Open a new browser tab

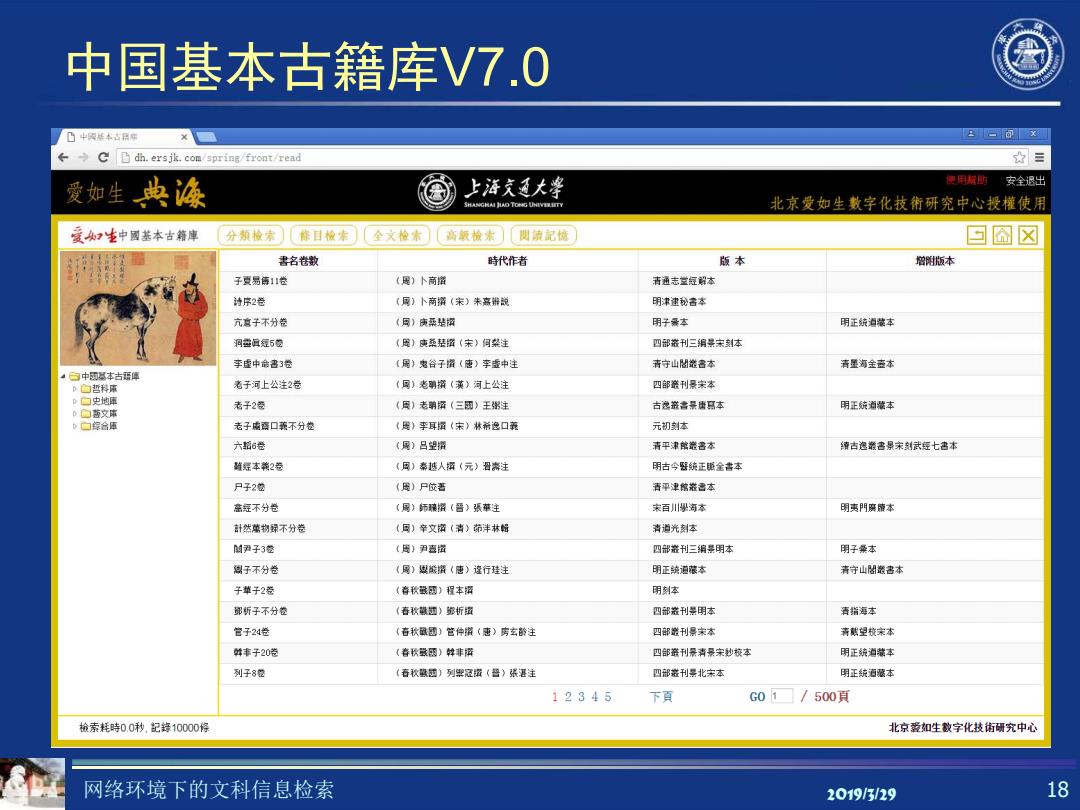point(207,137)
